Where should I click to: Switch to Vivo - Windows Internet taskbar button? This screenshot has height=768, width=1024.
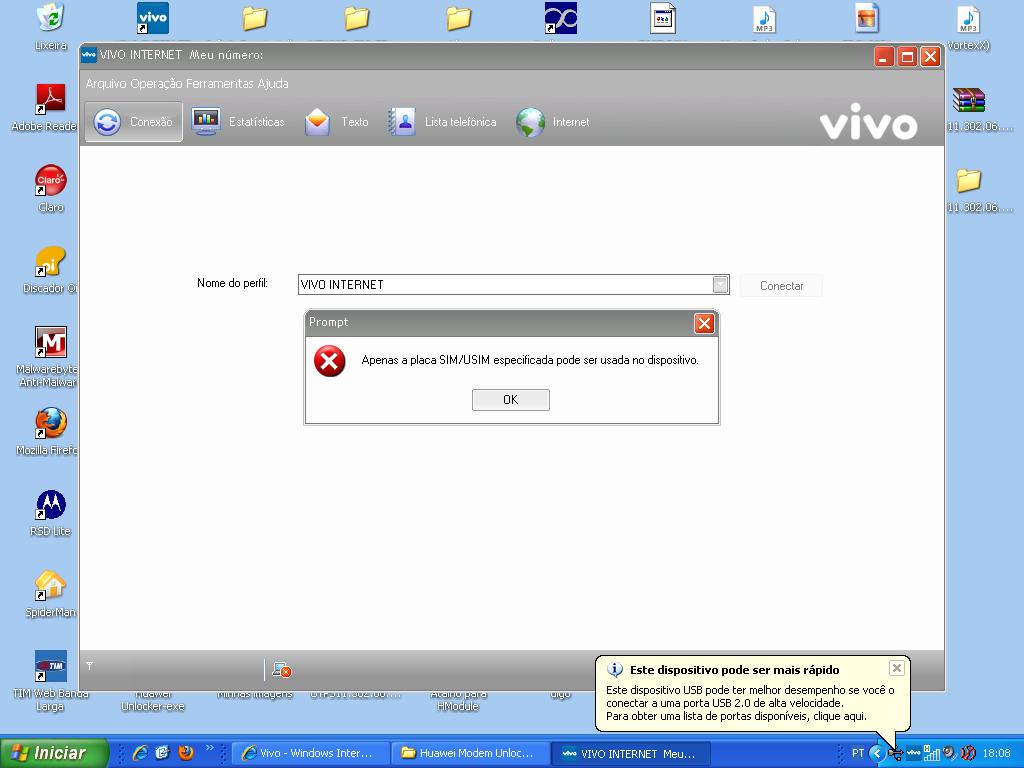click(310, 754)
